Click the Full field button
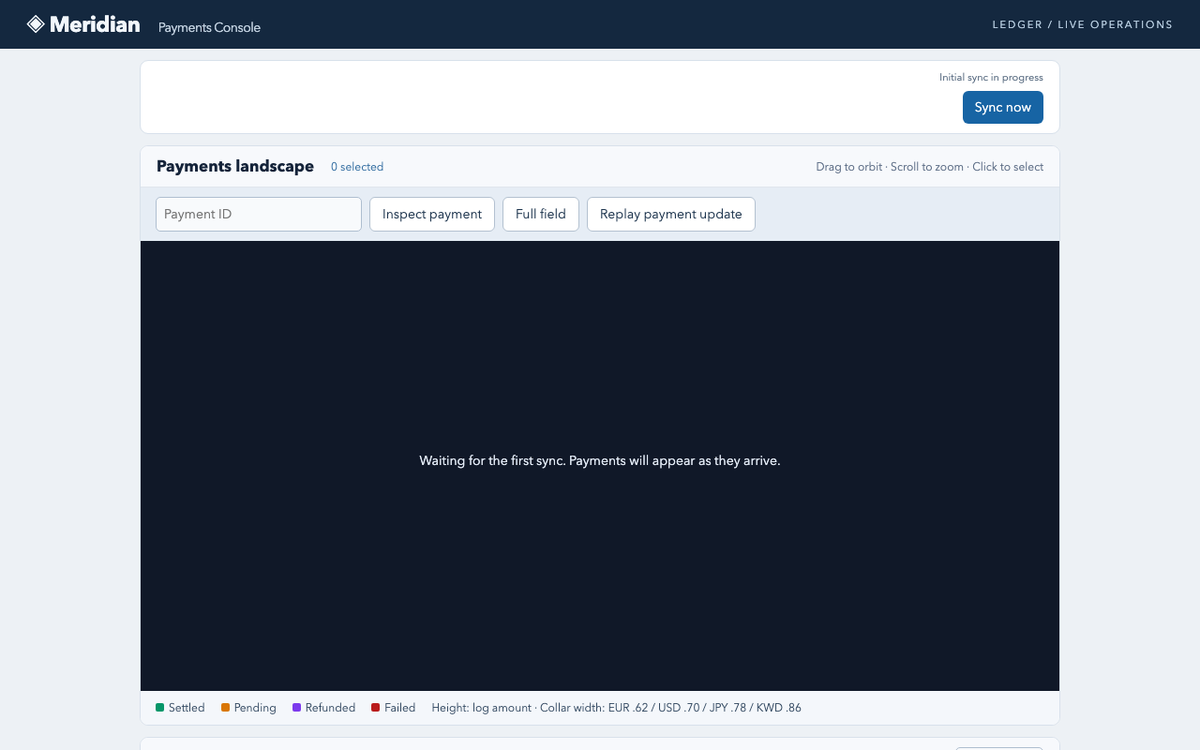Screen dimensions: 1200x750 tap(541, 214)
